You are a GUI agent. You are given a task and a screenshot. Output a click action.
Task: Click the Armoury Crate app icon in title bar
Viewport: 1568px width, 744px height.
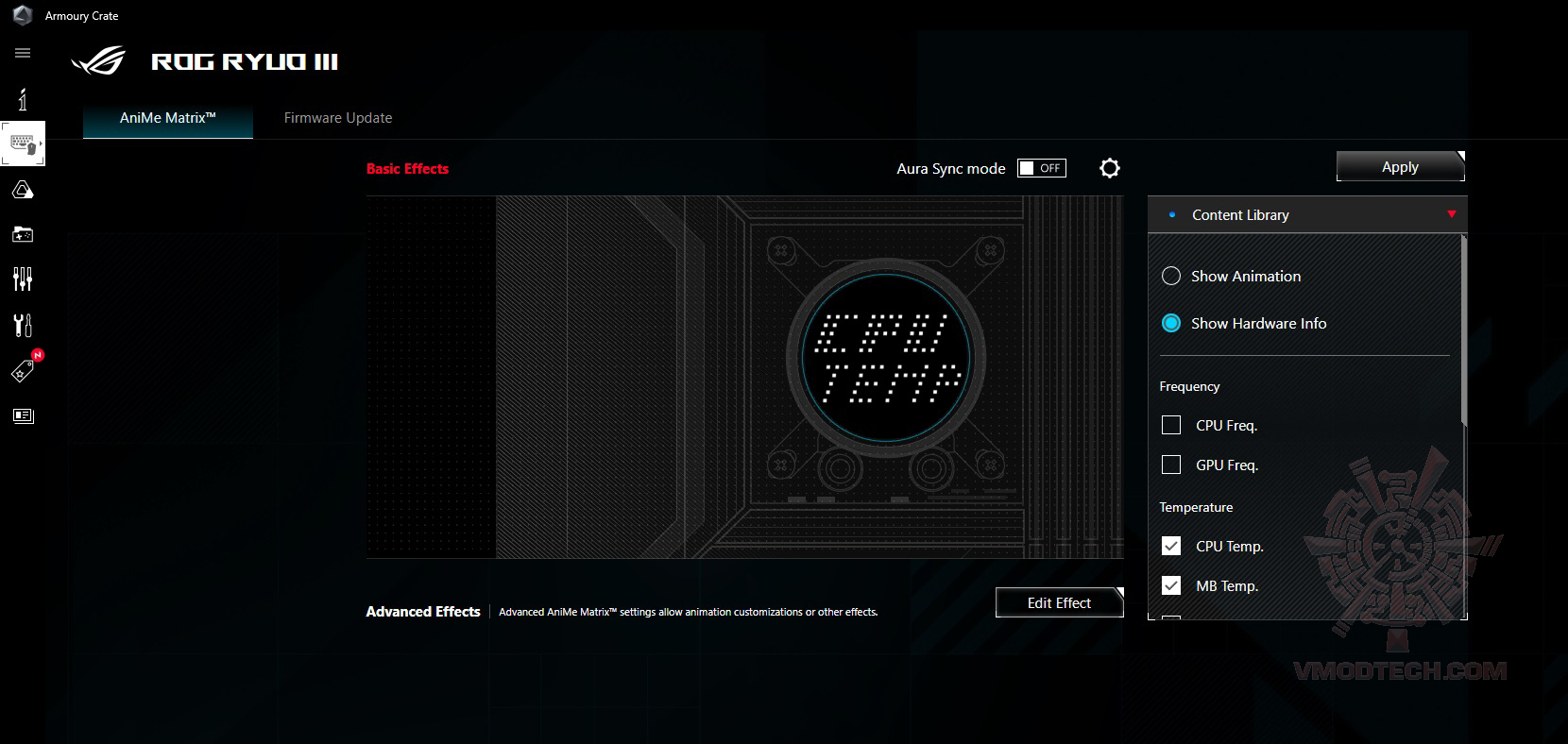point(23,16)
